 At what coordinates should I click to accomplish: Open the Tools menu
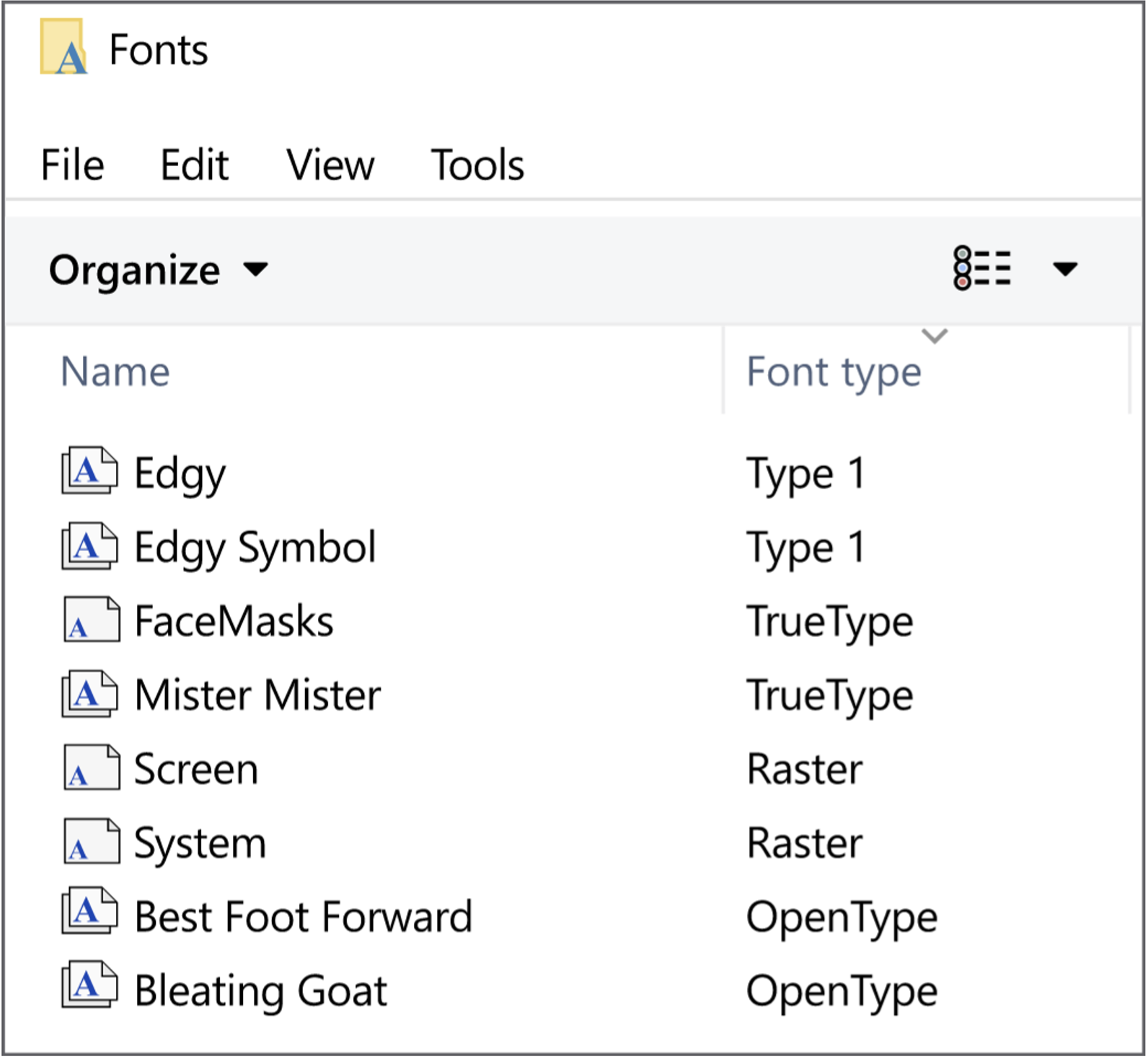pyautogui.click(x=477, y=165)
